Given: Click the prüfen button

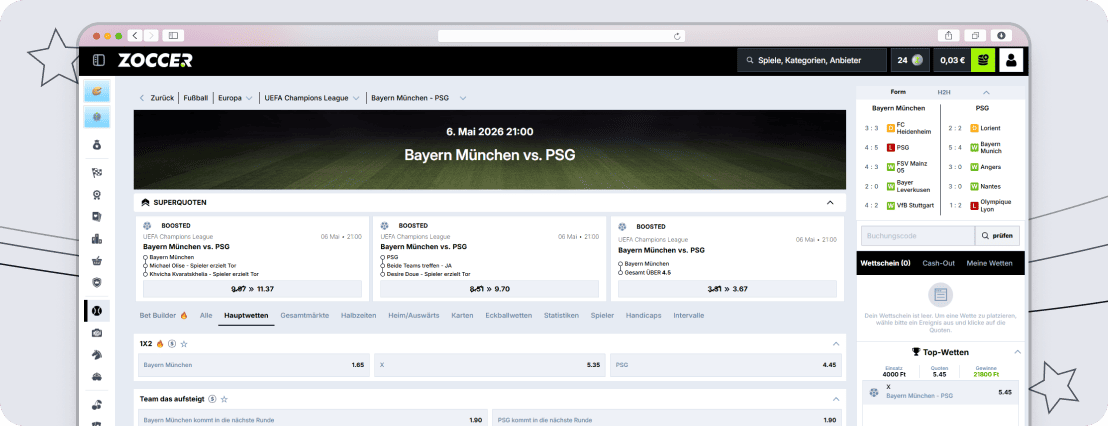Looking at the screenshot, I should tap(997, 236).
